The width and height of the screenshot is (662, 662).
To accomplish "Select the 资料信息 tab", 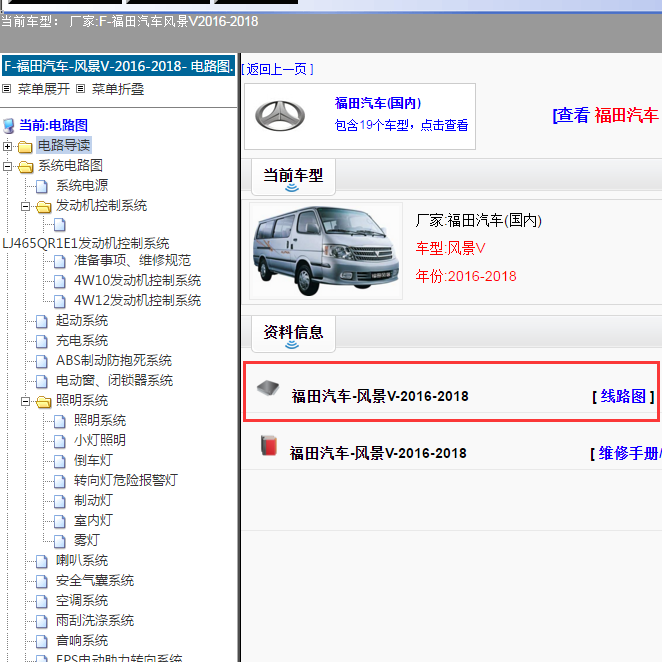I will 293,334.
